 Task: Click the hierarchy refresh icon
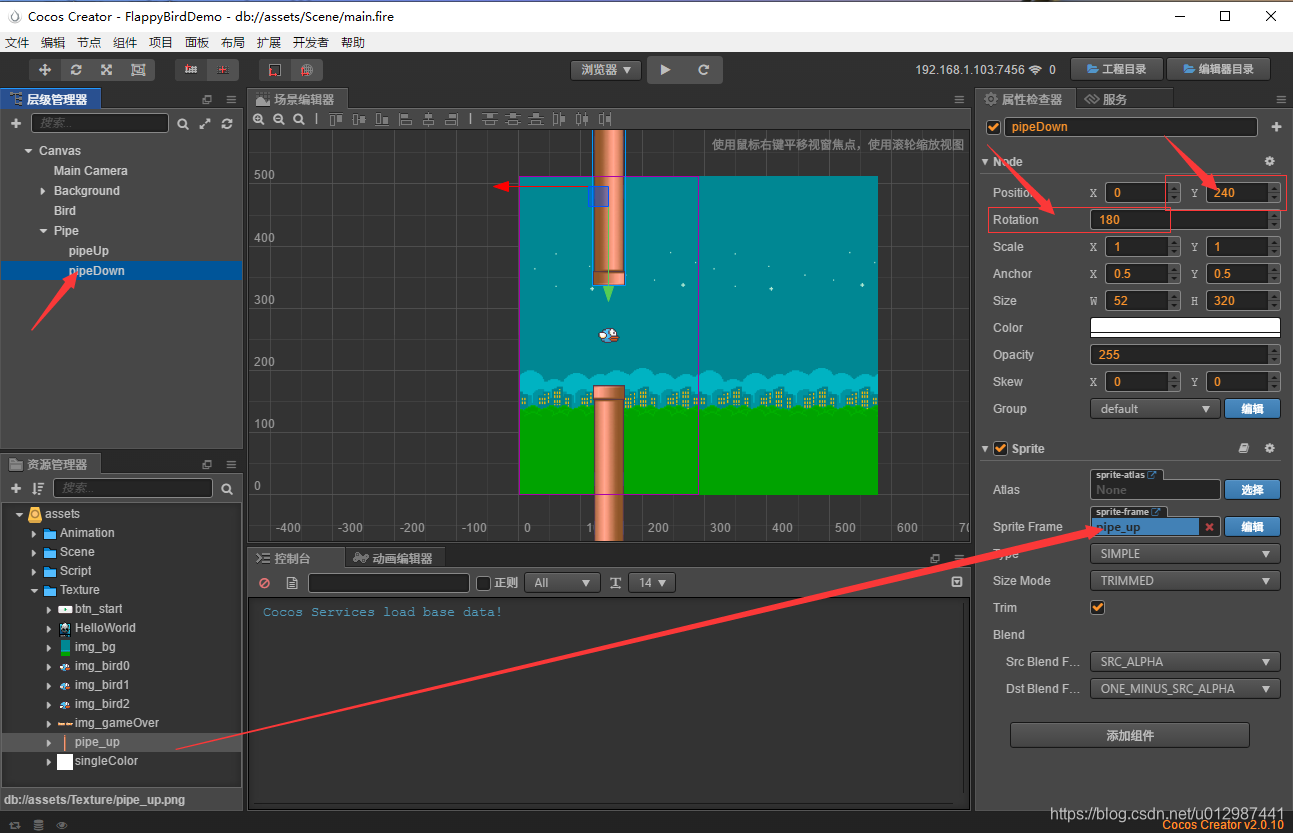[x=227, y=124]
